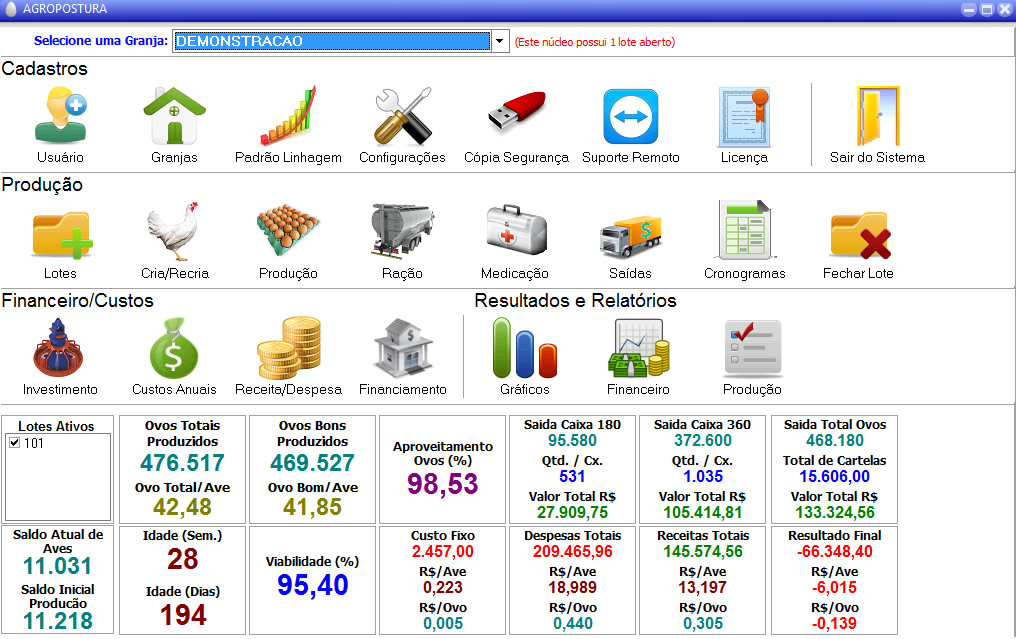Open Suporte Remoto icon
This screenshot has width=1016, height=639.
(x=630, y=116)
